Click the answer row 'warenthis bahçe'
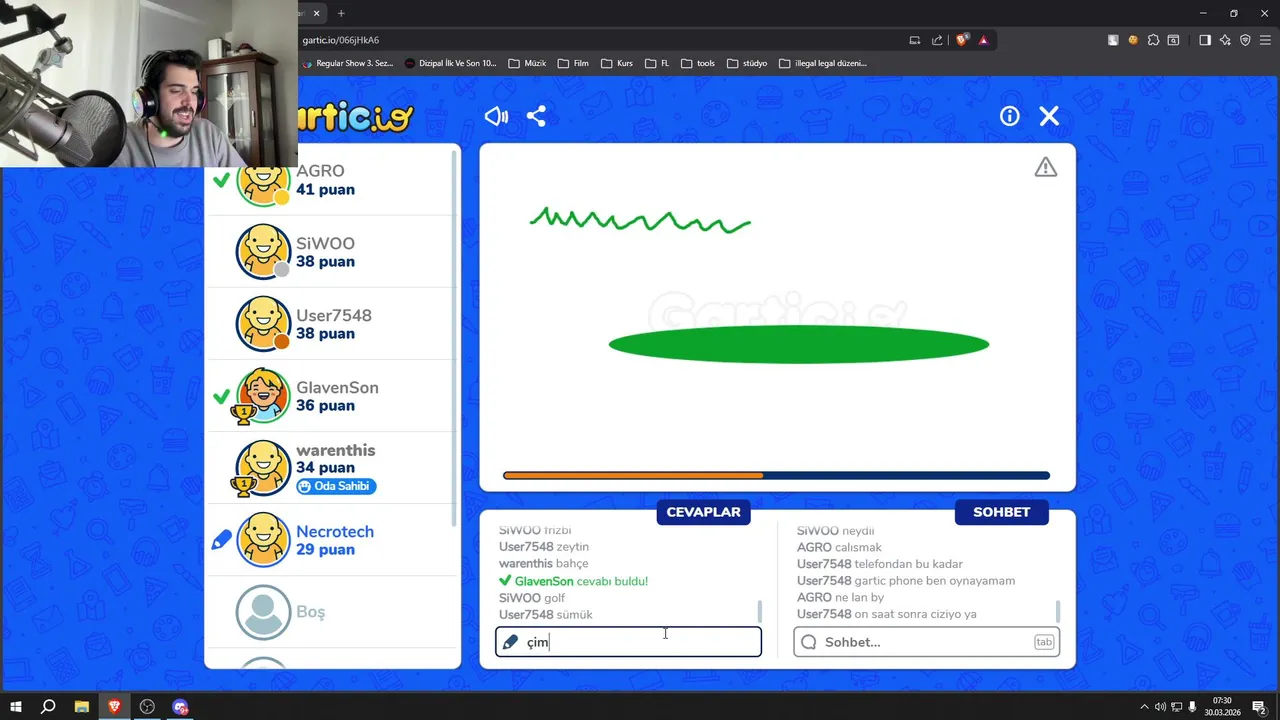The width and height of the screenshot is (1280, 720). 543,564
